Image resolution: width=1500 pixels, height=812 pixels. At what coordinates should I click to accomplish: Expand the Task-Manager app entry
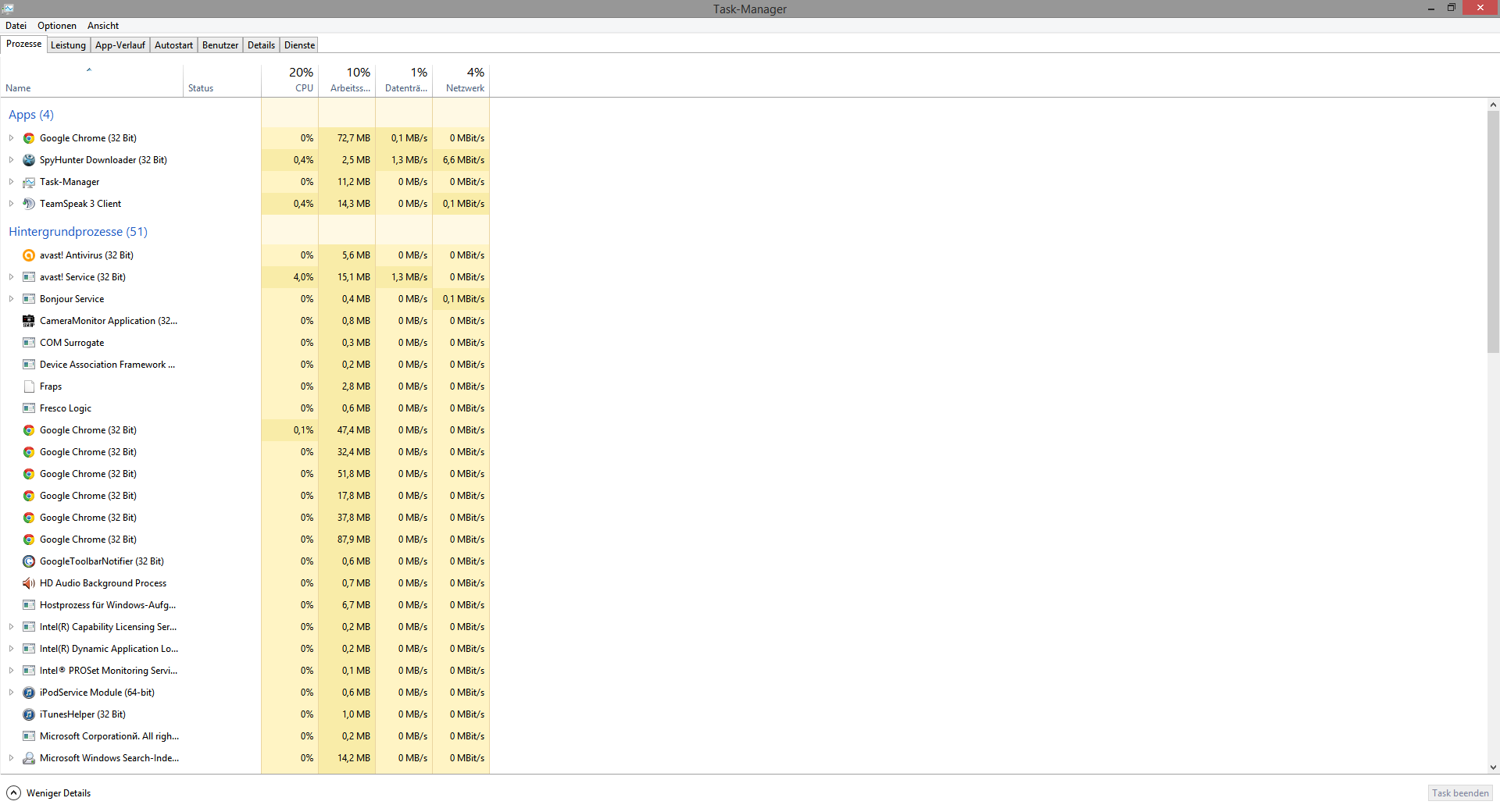point(11,182)
